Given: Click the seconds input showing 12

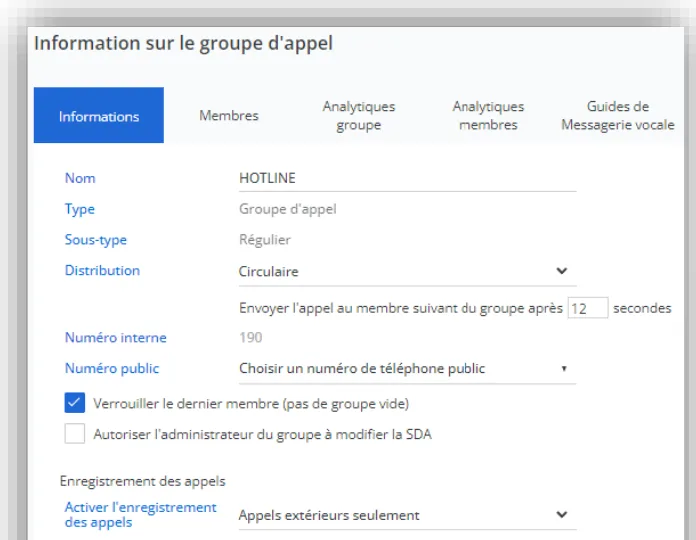Looking at the screenshot, I should 588,308.
